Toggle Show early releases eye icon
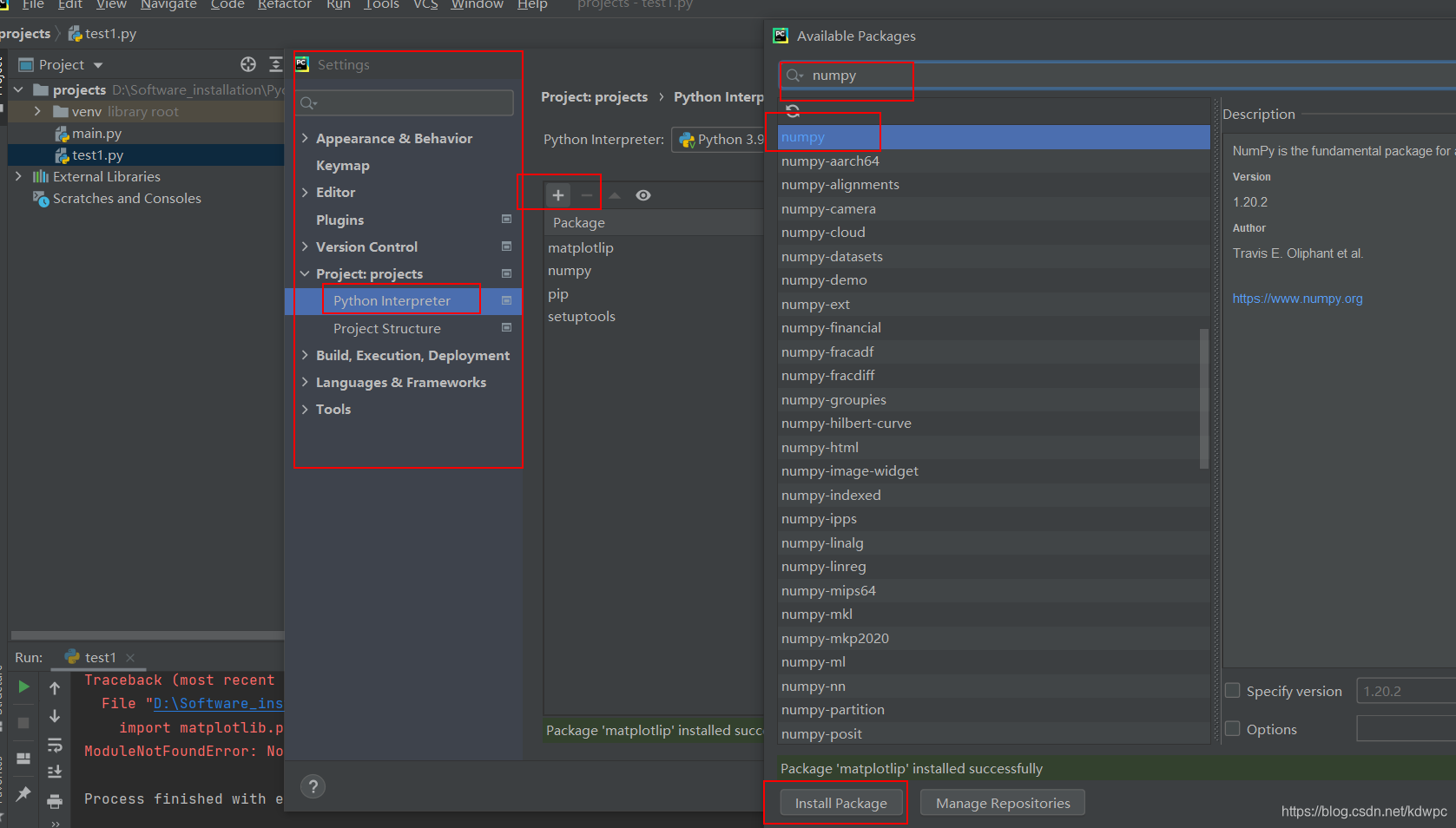 (x=643, y=195)
